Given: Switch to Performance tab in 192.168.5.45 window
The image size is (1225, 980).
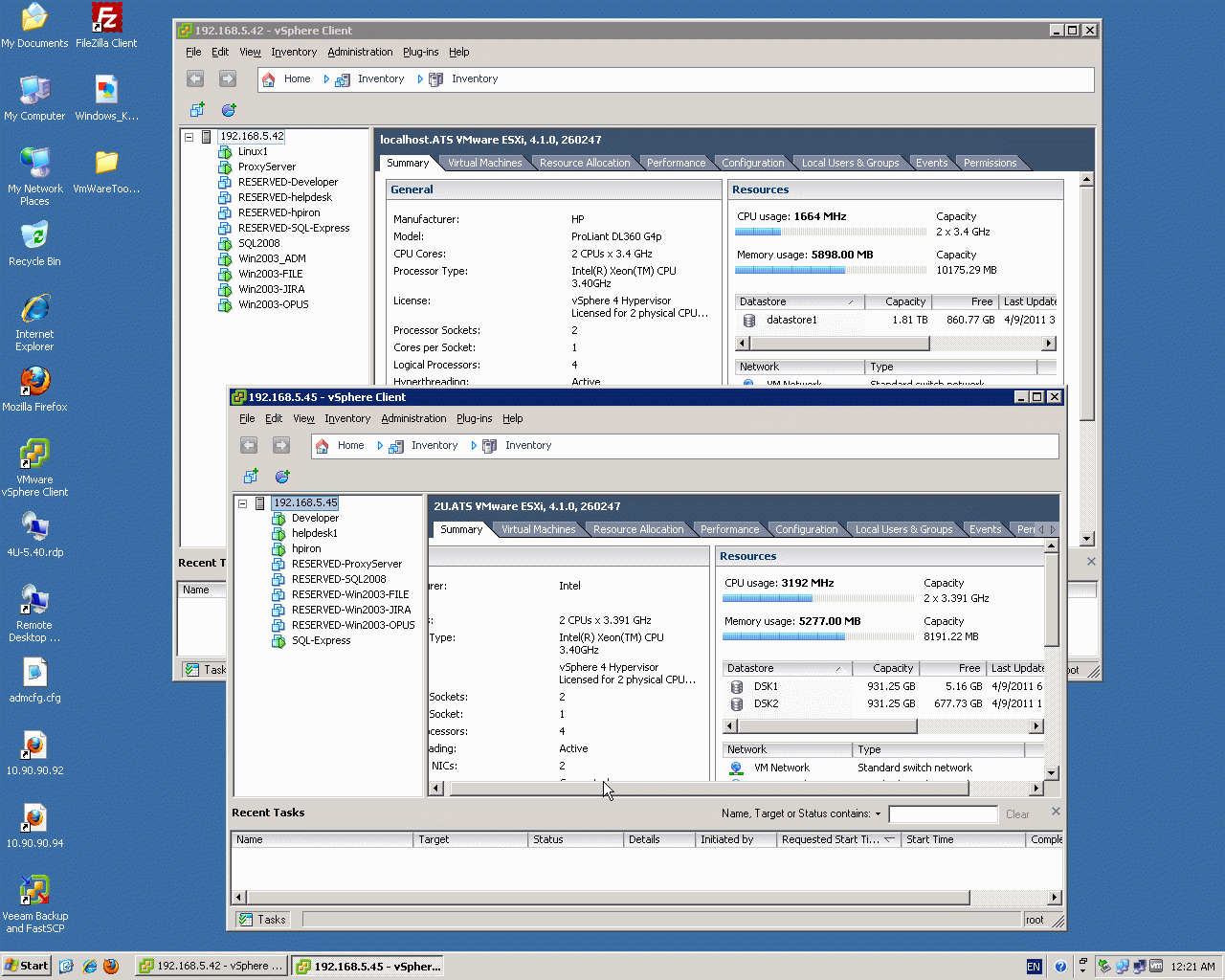Looking at the screenshot, I should click(x=729, y=529).
